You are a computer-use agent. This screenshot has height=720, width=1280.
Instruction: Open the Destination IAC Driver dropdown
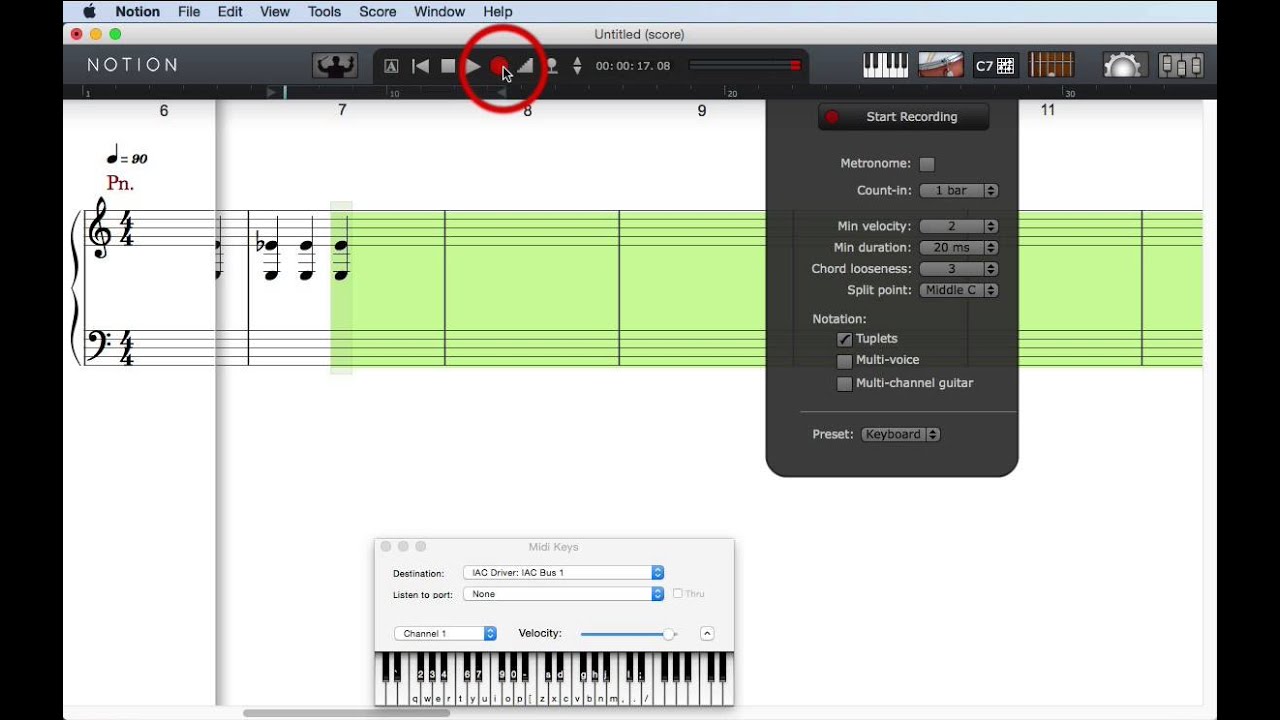(x=564, y=573)
